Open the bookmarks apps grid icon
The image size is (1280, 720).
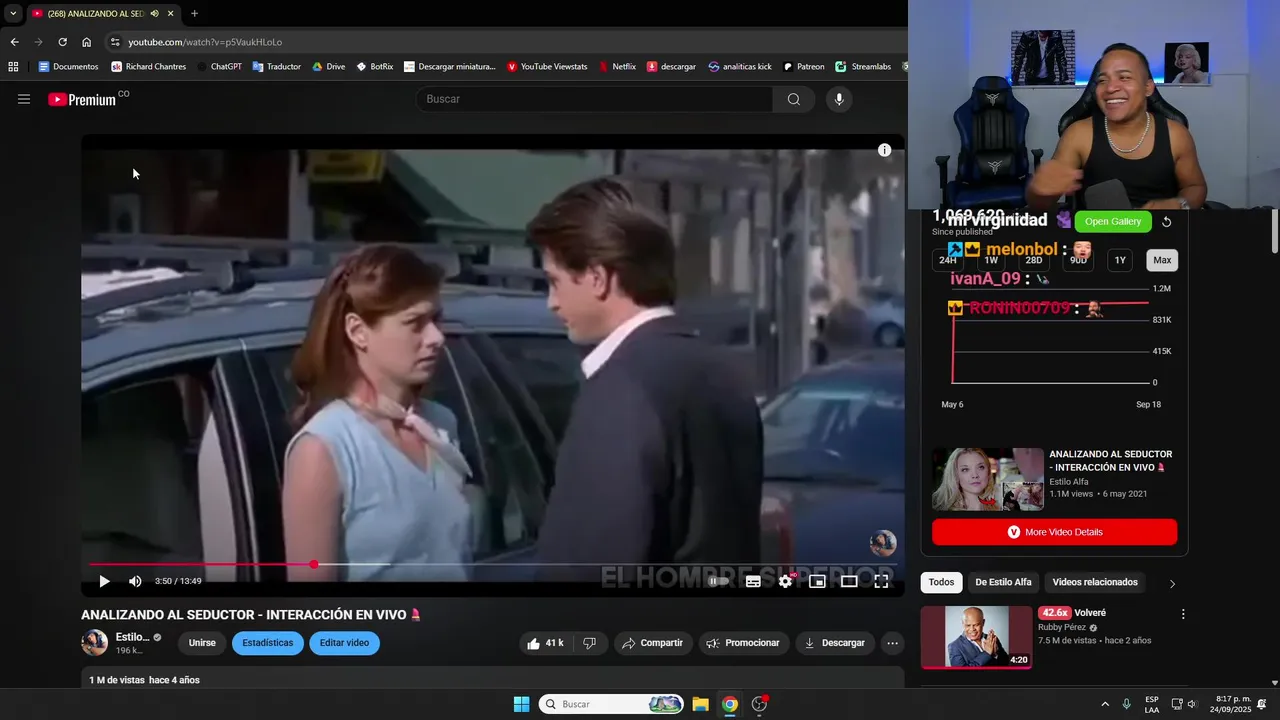pyautogui.click(x=13, y=67)
